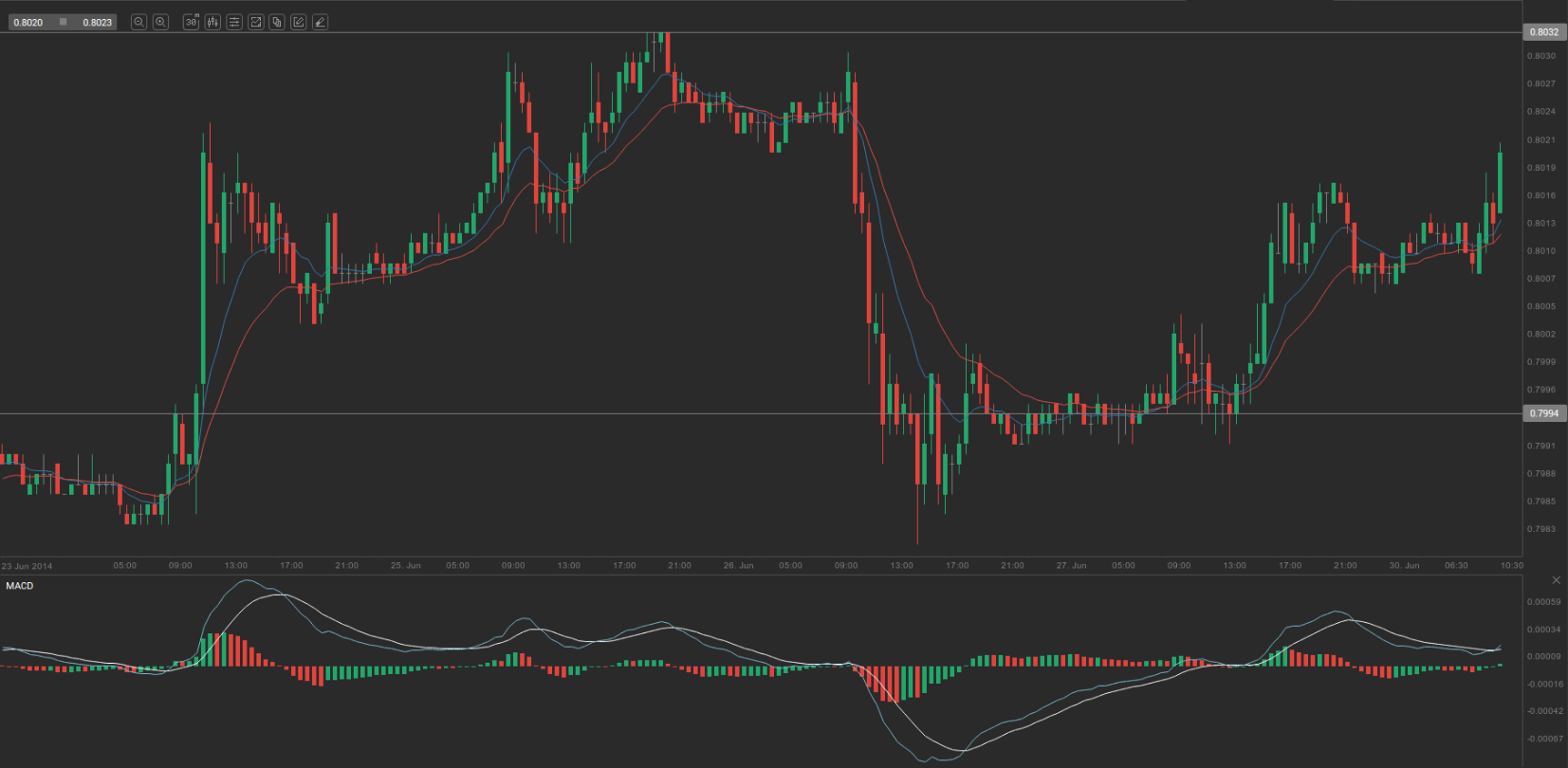Click the 0.7994 price level tag

click(x=1543, y=413)
